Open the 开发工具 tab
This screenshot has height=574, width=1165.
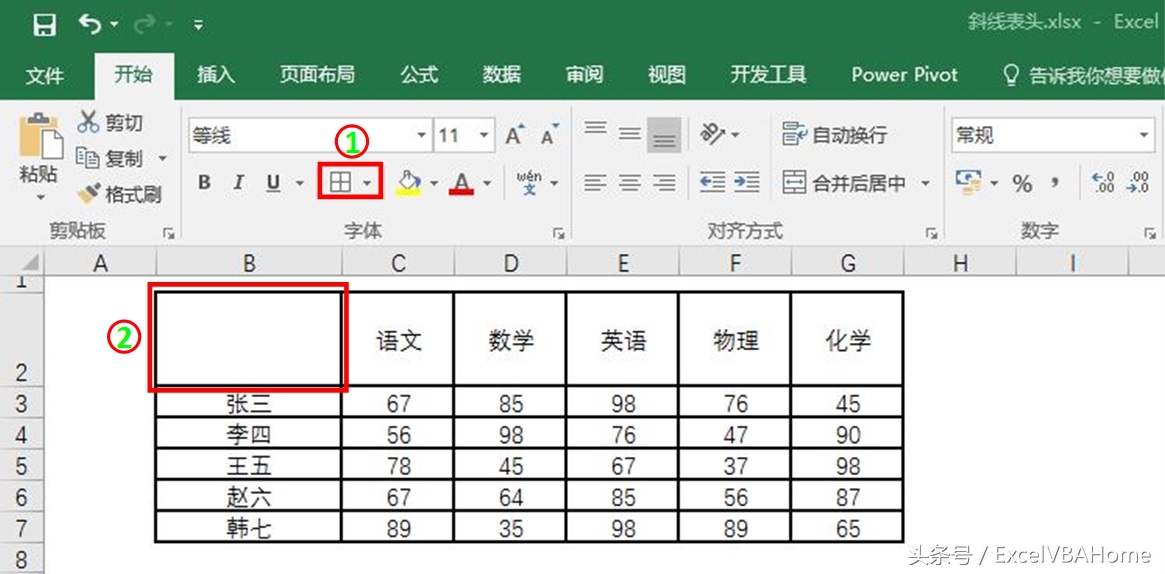[x=768, y=75]
